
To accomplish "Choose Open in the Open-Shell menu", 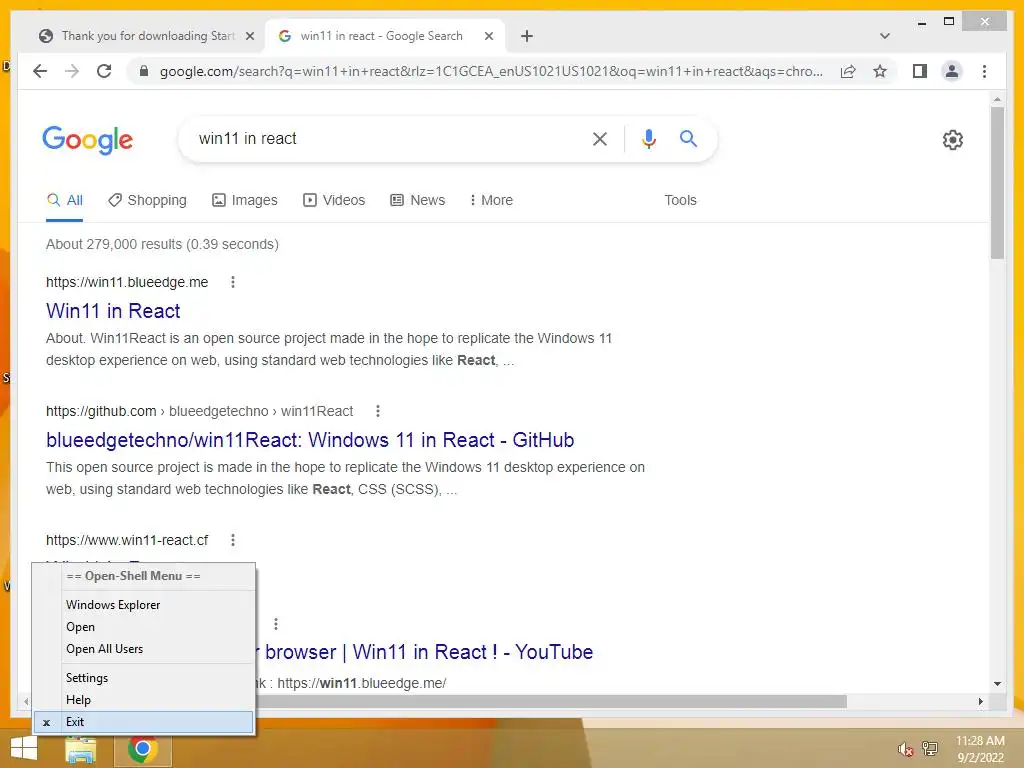I will 144,627.
